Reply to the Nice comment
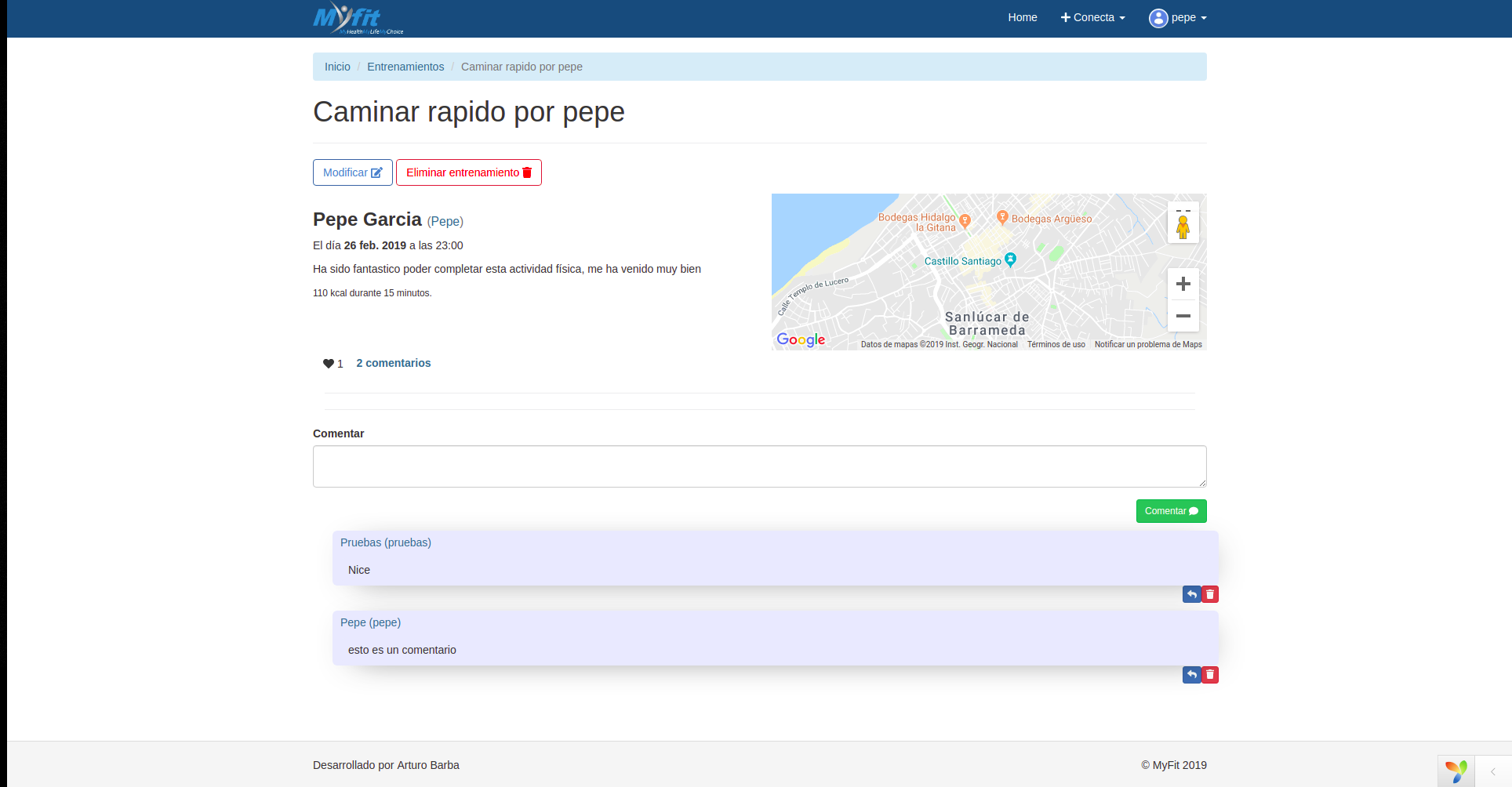Screen dimensions: 1512x787 pos(1191,594)
